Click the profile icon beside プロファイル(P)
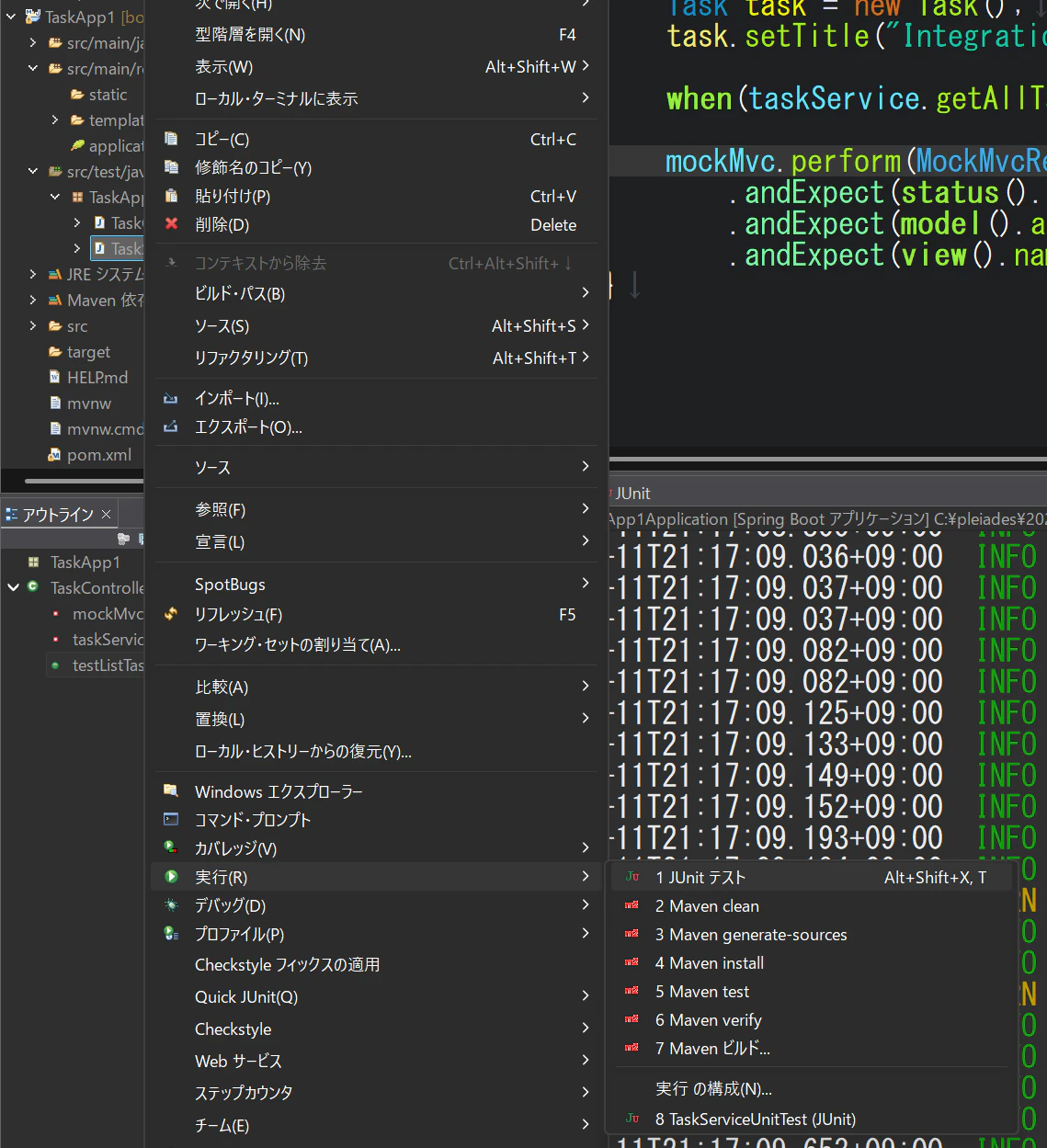 (x=171, y=934)
